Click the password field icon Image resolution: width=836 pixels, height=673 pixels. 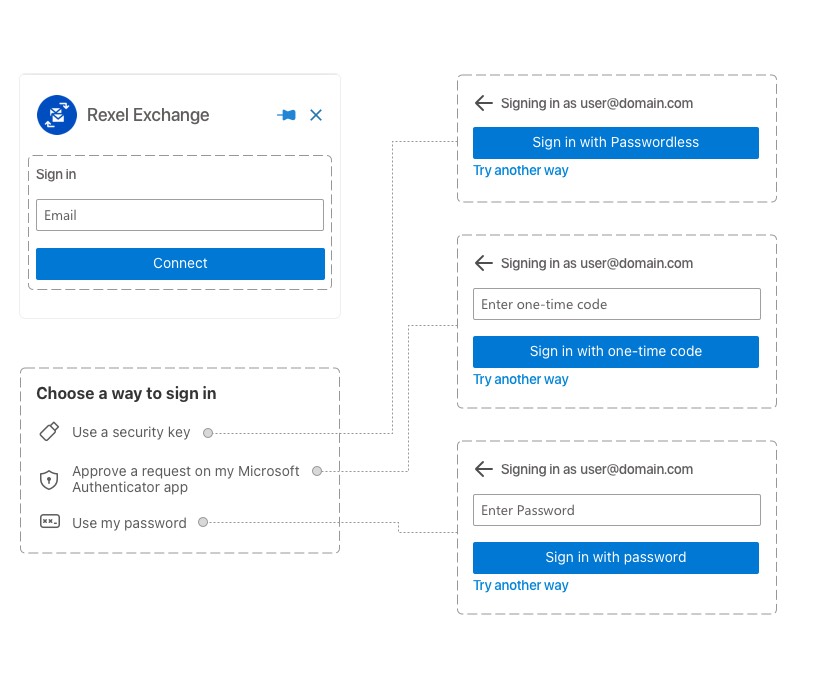[50, 521]
